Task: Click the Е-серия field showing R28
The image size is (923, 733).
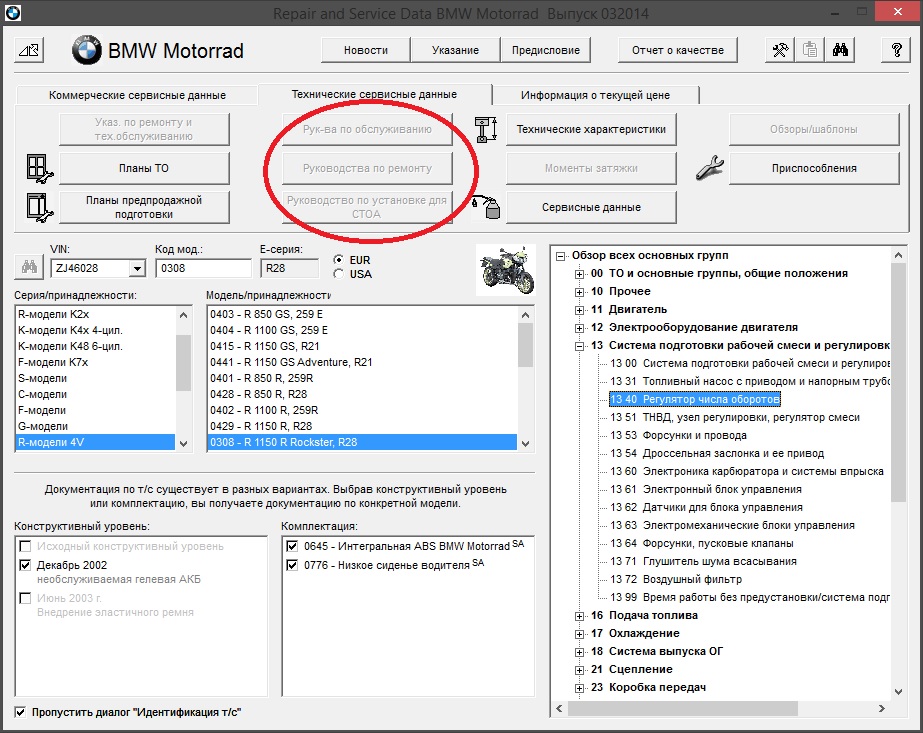Action: [x=289, y=268]
